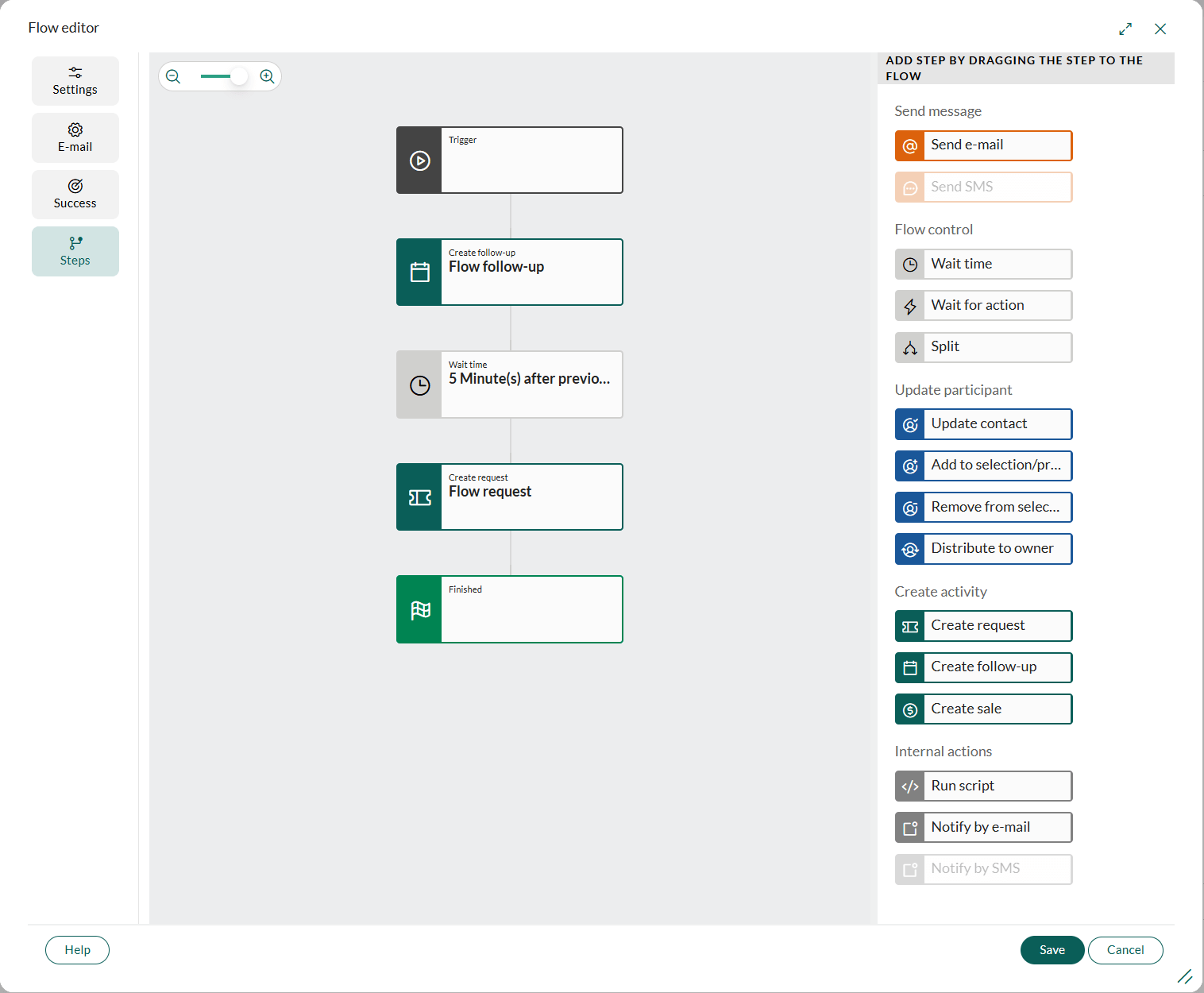Click the Cancel button

[x=1125, y=950]
